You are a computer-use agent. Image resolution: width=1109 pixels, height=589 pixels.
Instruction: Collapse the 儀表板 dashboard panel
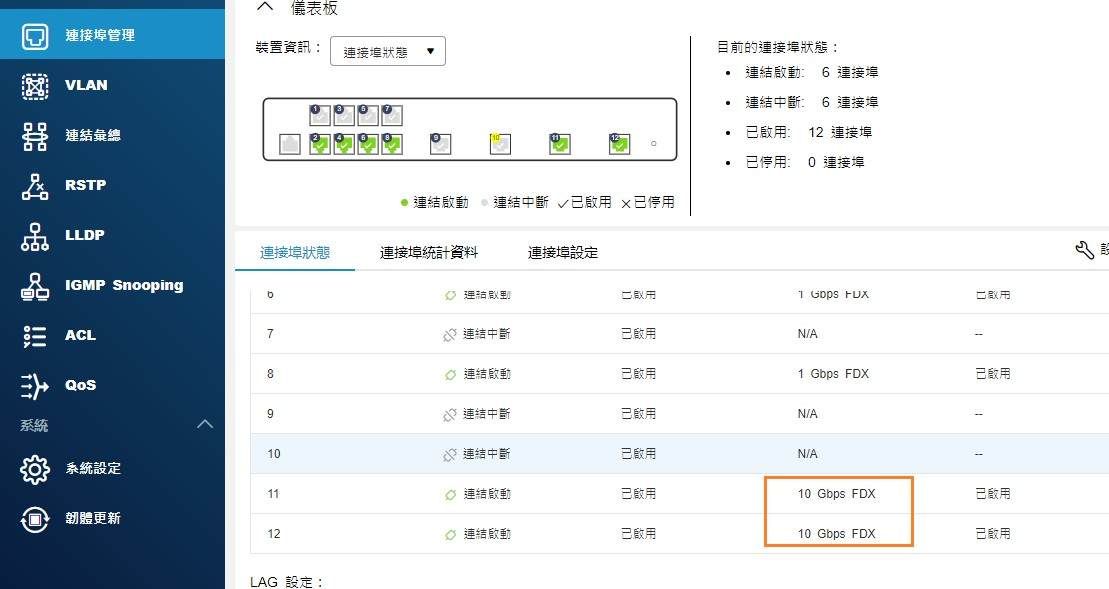click(x=264, y=7)
